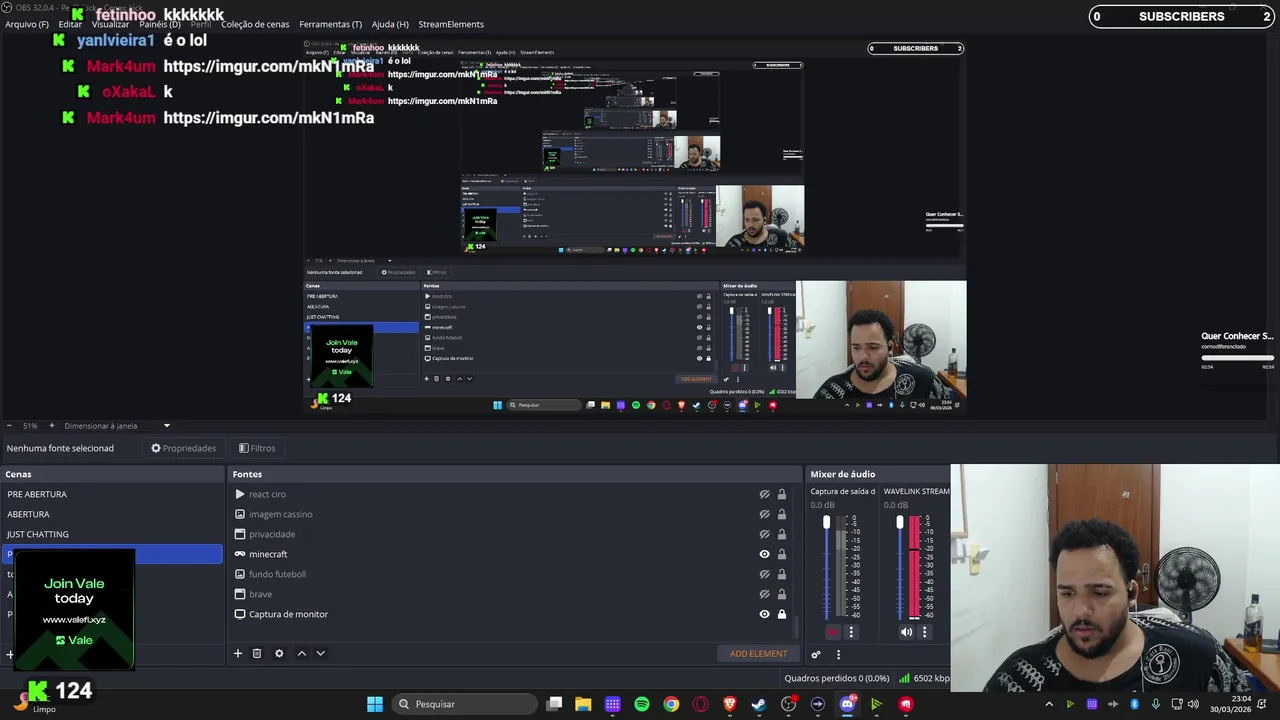The width and height of the screenshot is (1280, 720).
Task: Show the fundo futeboll source
Action: [x=764, y=574]
